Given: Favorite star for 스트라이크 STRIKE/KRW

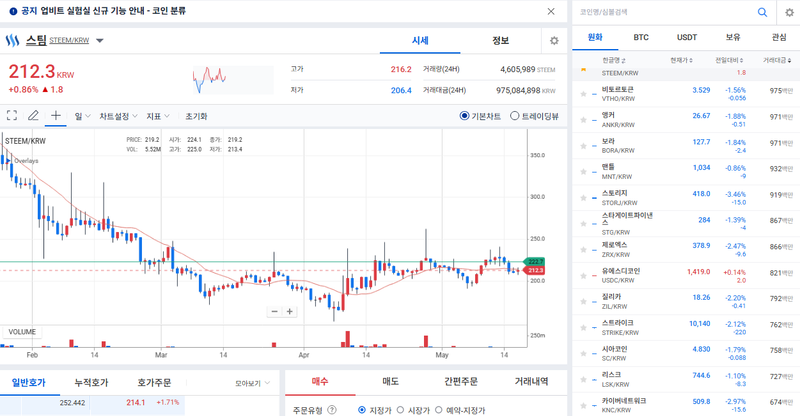Looking at the screenshot, I should pos(583,328).
